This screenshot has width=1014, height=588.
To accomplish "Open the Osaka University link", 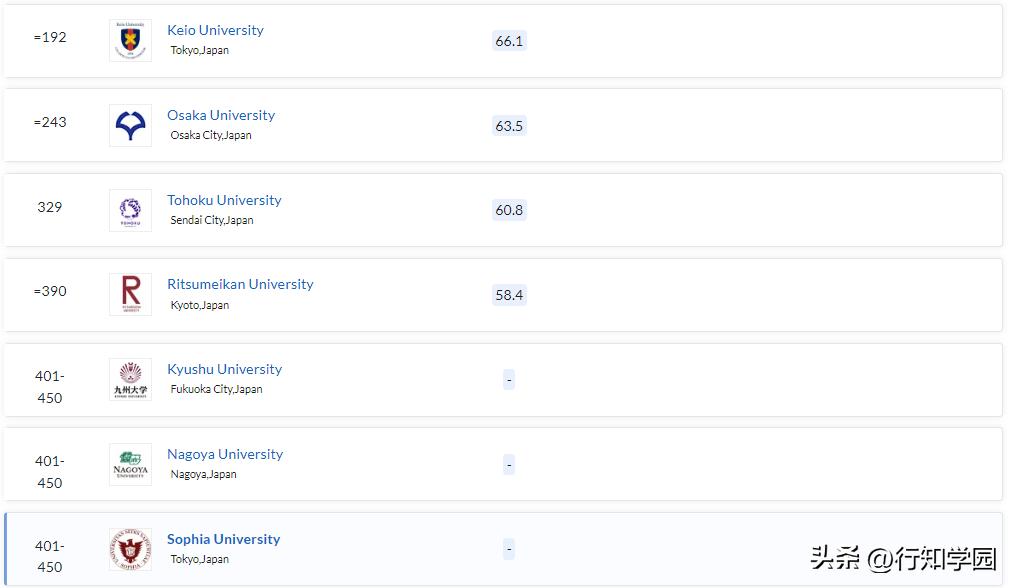I will (220, 115).
